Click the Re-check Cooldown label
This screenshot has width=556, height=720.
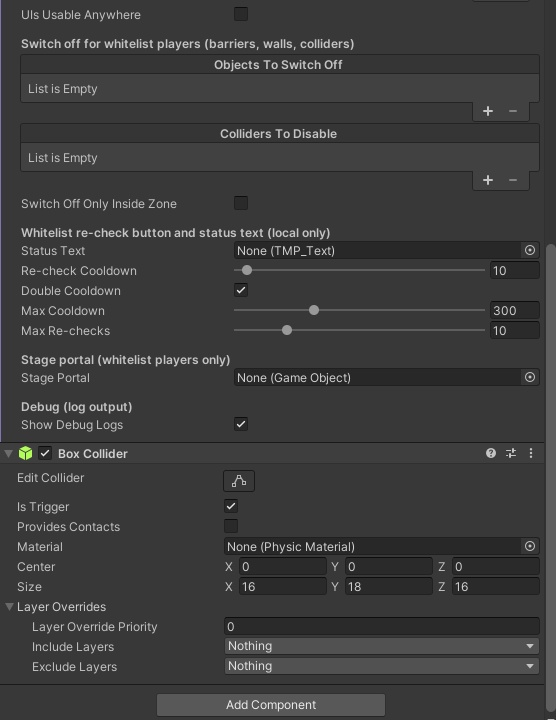[x=79, y=270]
